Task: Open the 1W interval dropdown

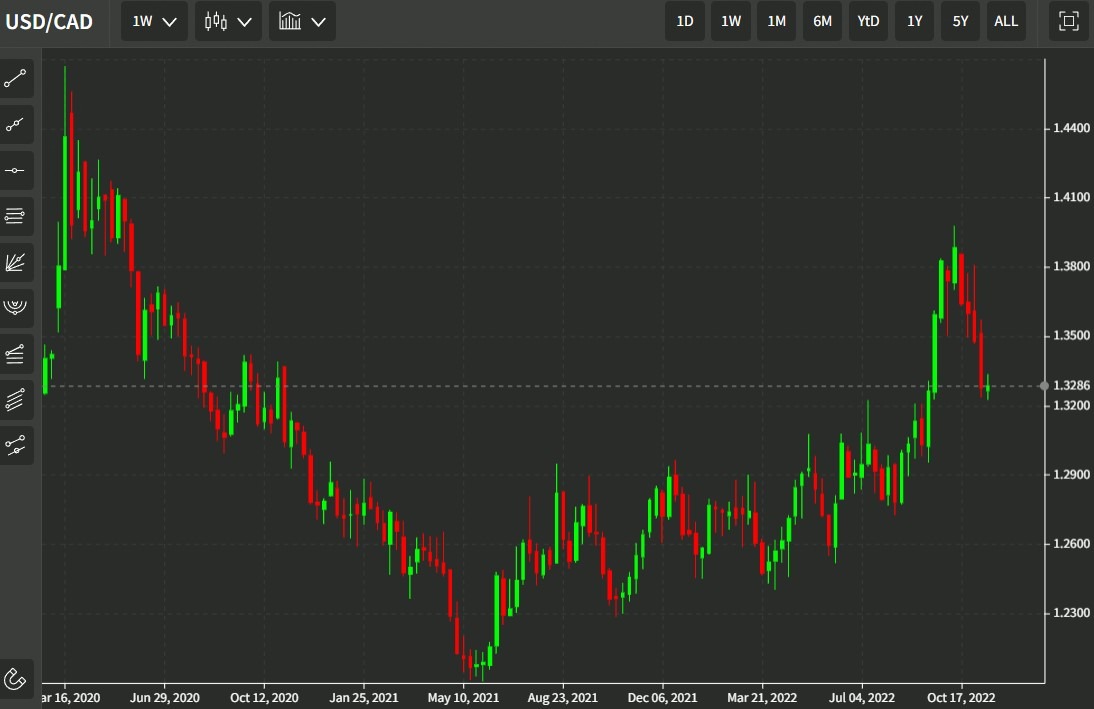Action: [x=154, y=21]
